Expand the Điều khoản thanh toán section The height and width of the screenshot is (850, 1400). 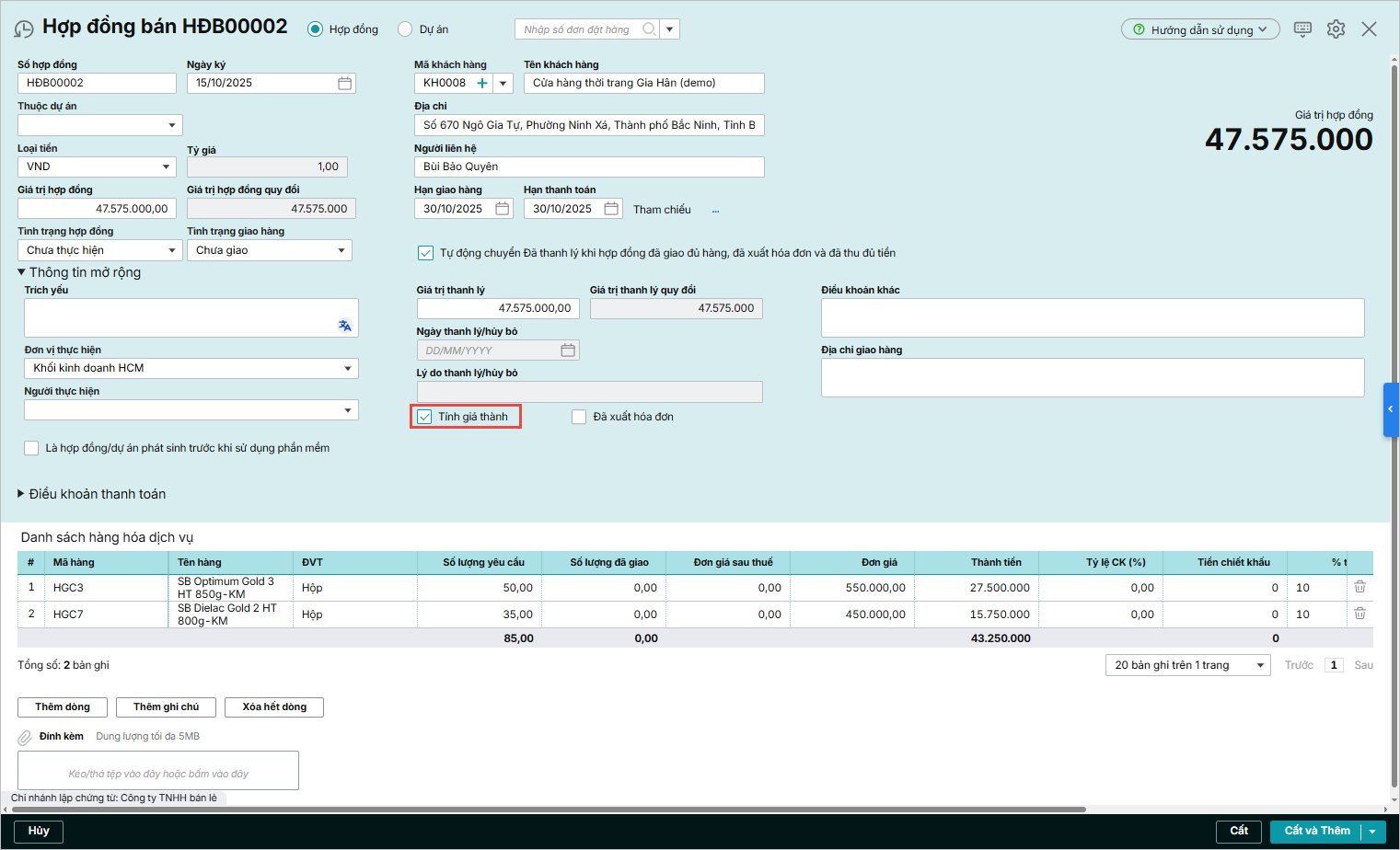21,494
